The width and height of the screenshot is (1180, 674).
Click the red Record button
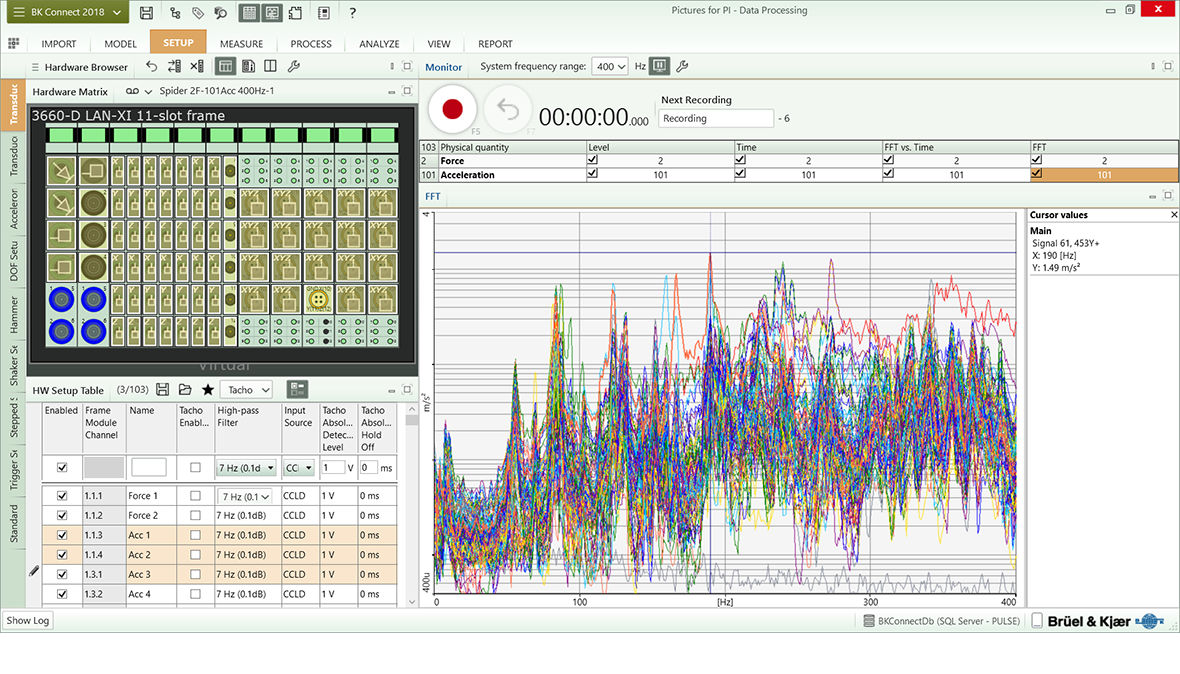pos(452,109)
